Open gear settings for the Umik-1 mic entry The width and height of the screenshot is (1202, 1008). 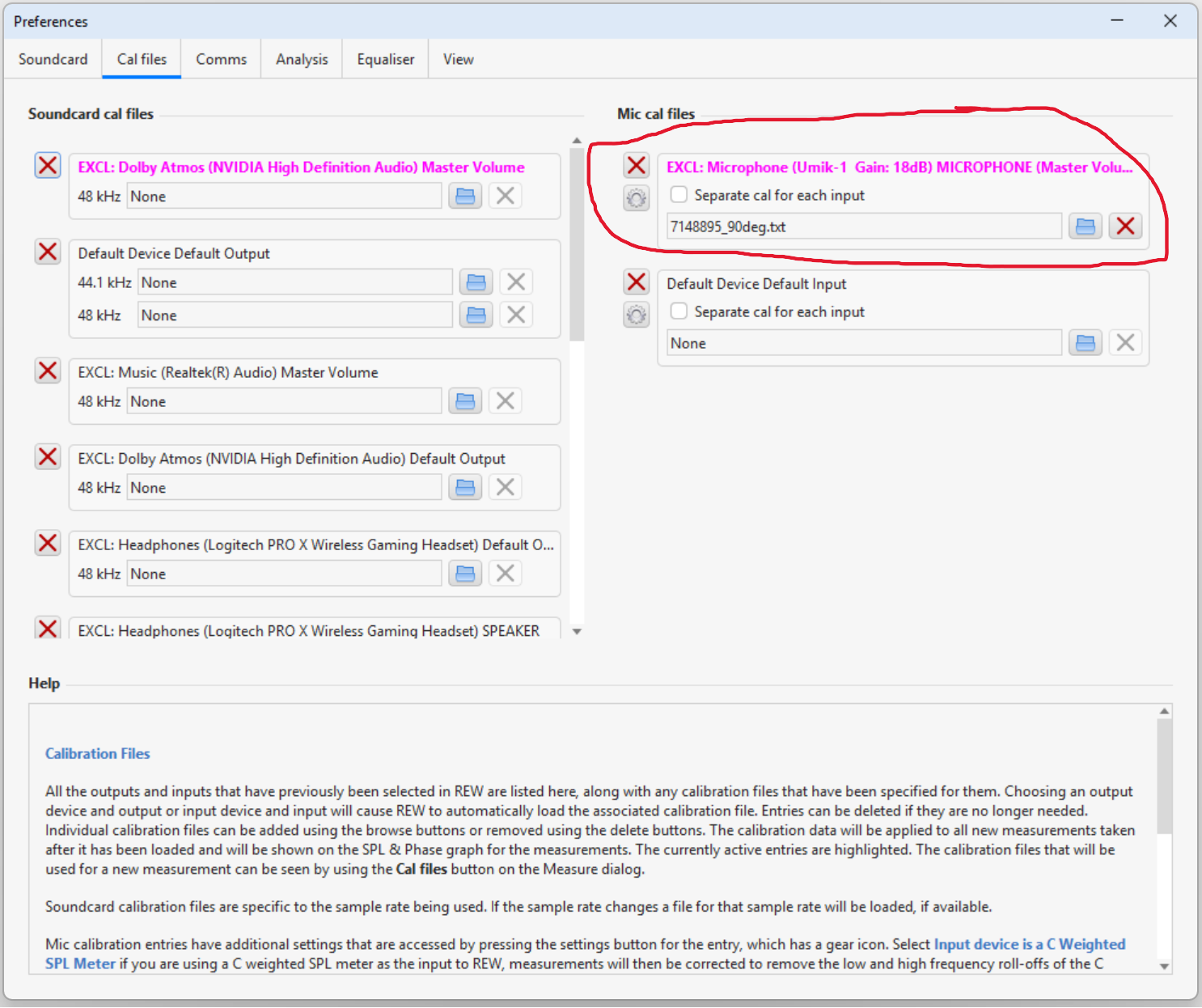click(637, 198)
